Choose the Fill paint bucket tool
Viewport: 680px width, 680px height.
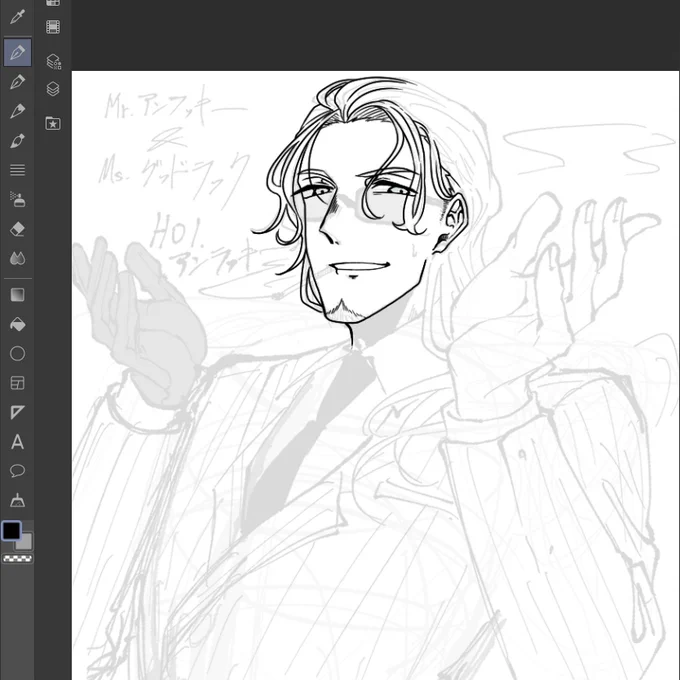pyautogui.click(x=17, y=324)
